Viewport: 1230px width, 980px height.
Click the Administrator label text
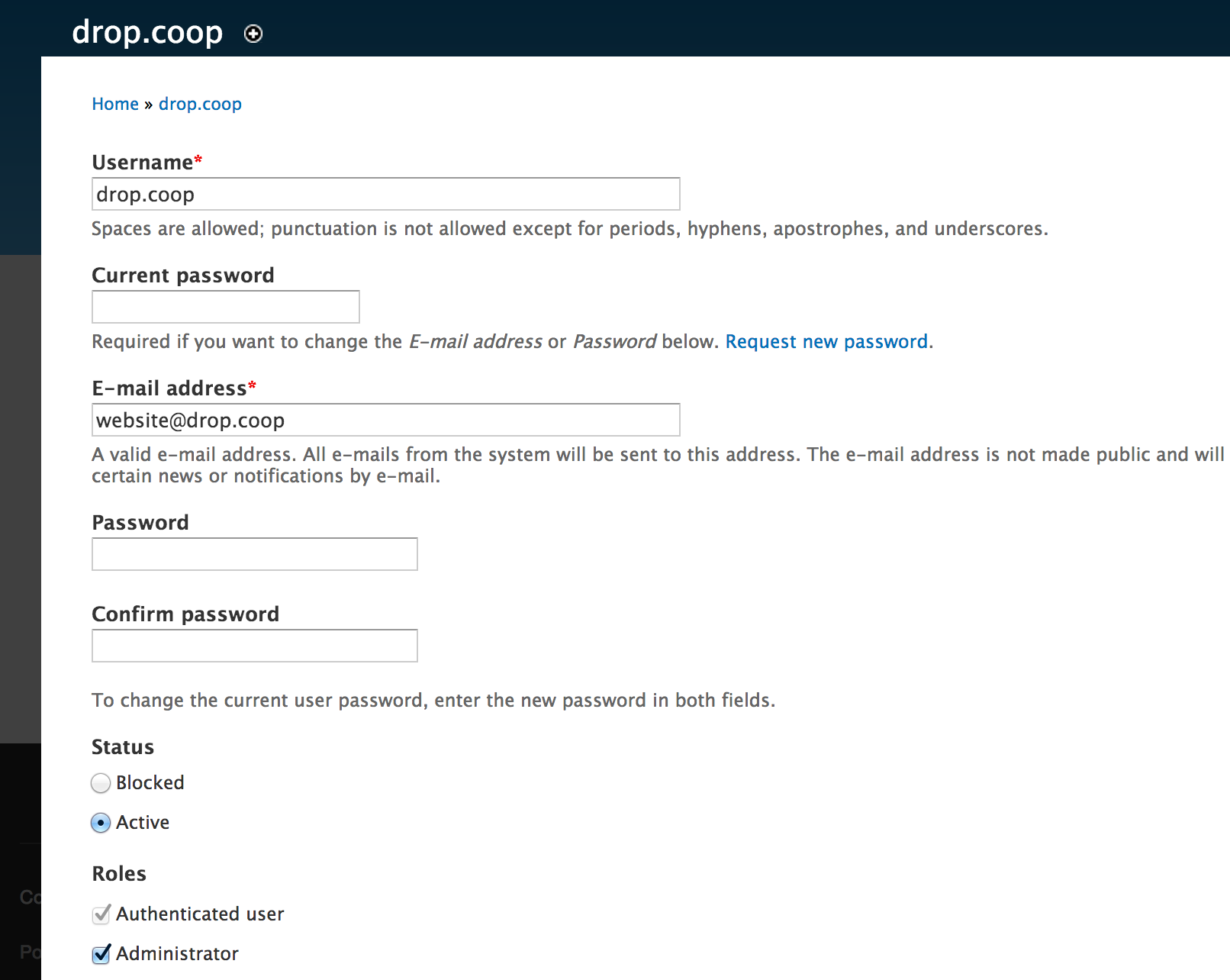(176, 953)
